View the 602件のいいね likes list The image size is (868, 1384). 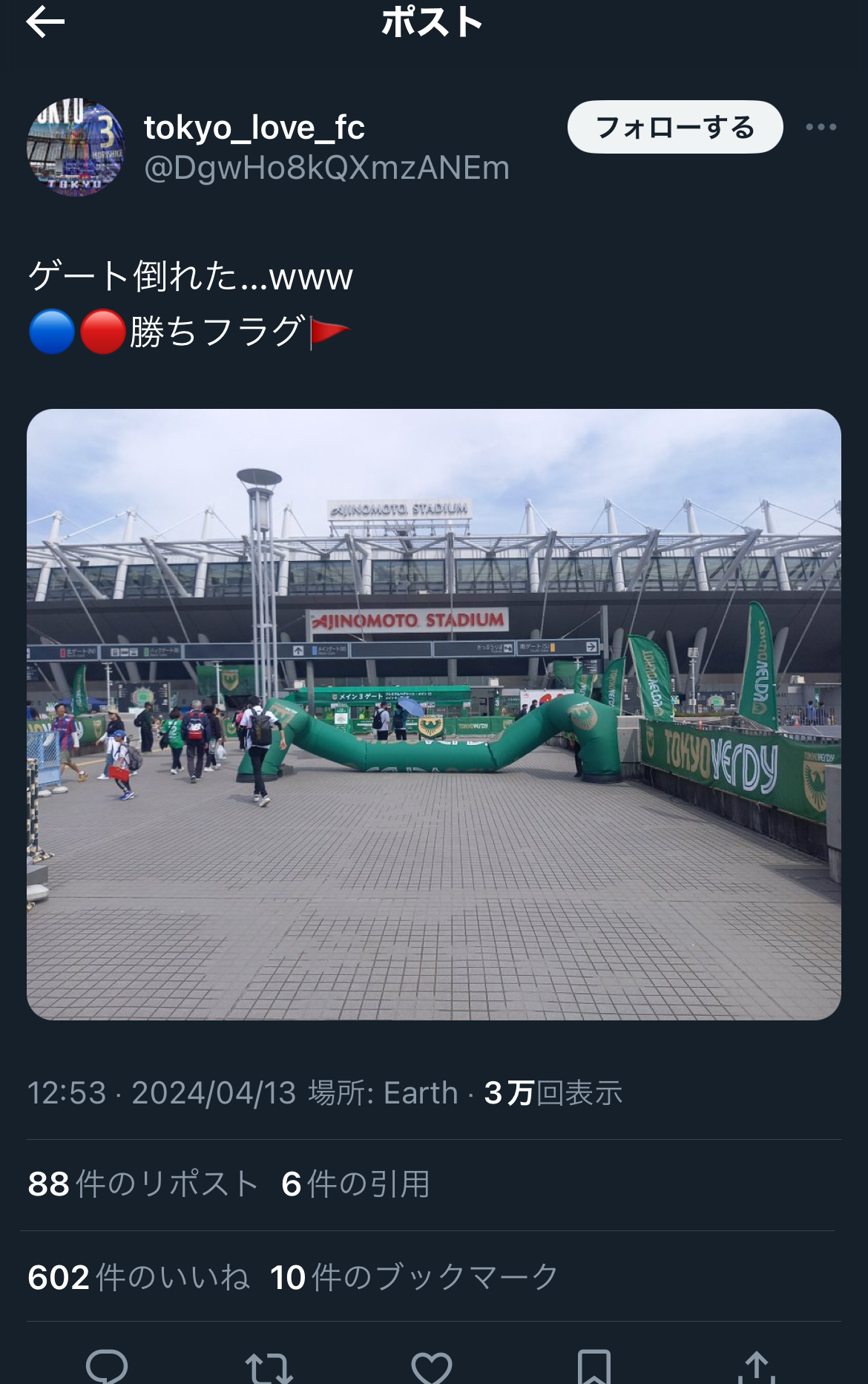click(138, 1277)
